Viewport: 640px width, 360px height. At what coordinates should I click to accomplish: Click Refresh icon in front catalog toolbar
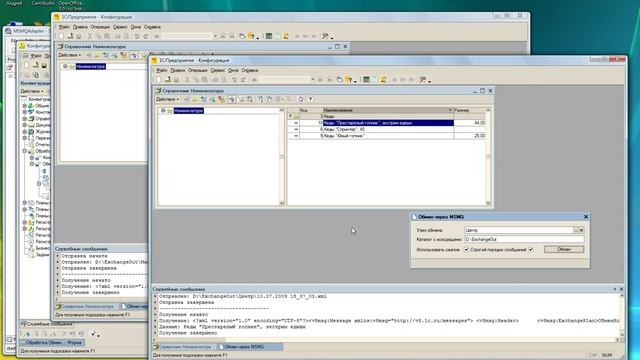[x=300, y=99]
